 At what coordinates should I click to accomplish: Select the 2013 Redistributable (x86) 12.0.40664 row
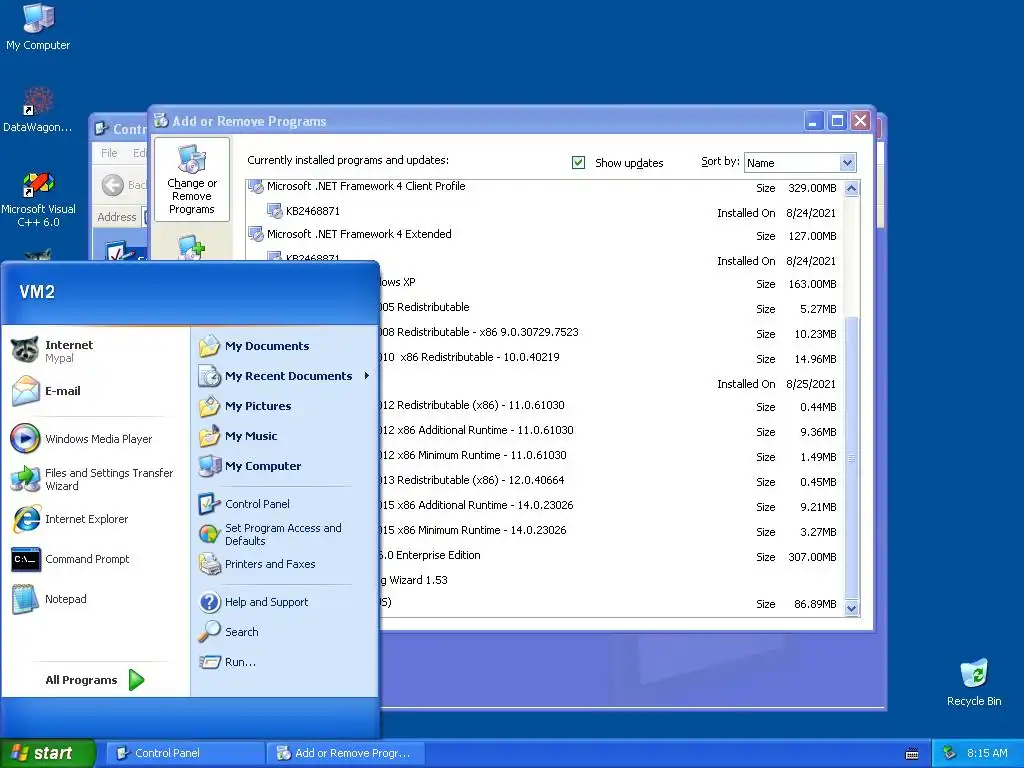[x=610, y=481]
